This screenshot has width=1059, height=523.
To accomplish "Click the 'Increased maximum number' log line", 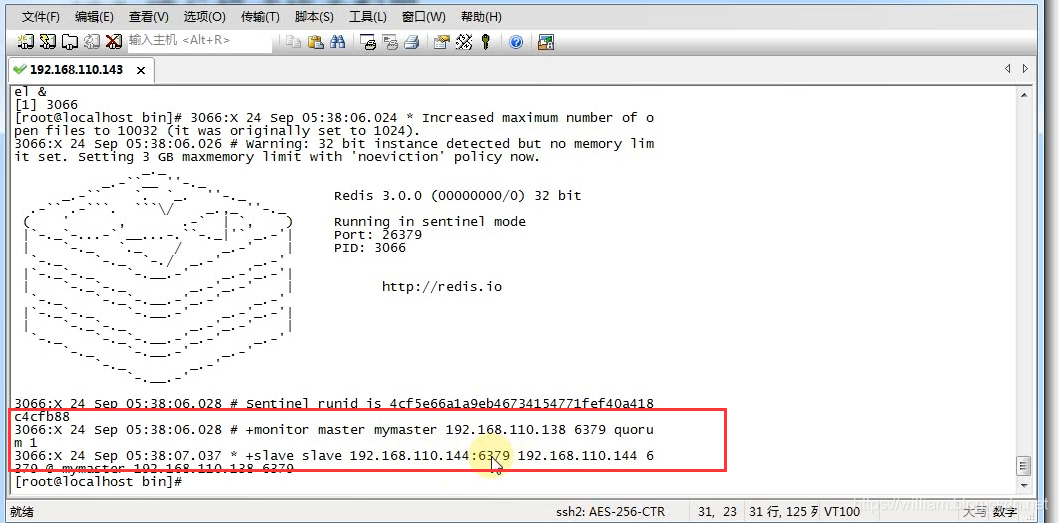I will (x=334, y=118).
